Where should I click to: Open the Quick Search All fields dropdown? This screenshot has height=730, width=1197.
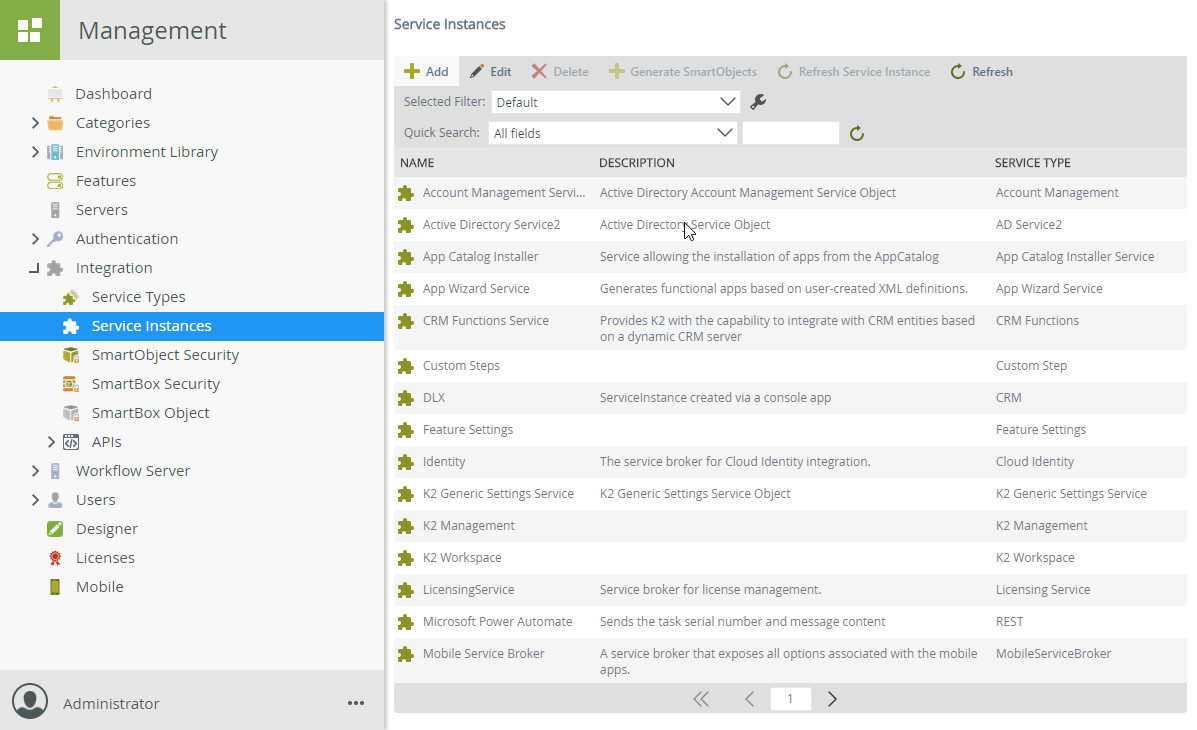click(x=612, y=133)
